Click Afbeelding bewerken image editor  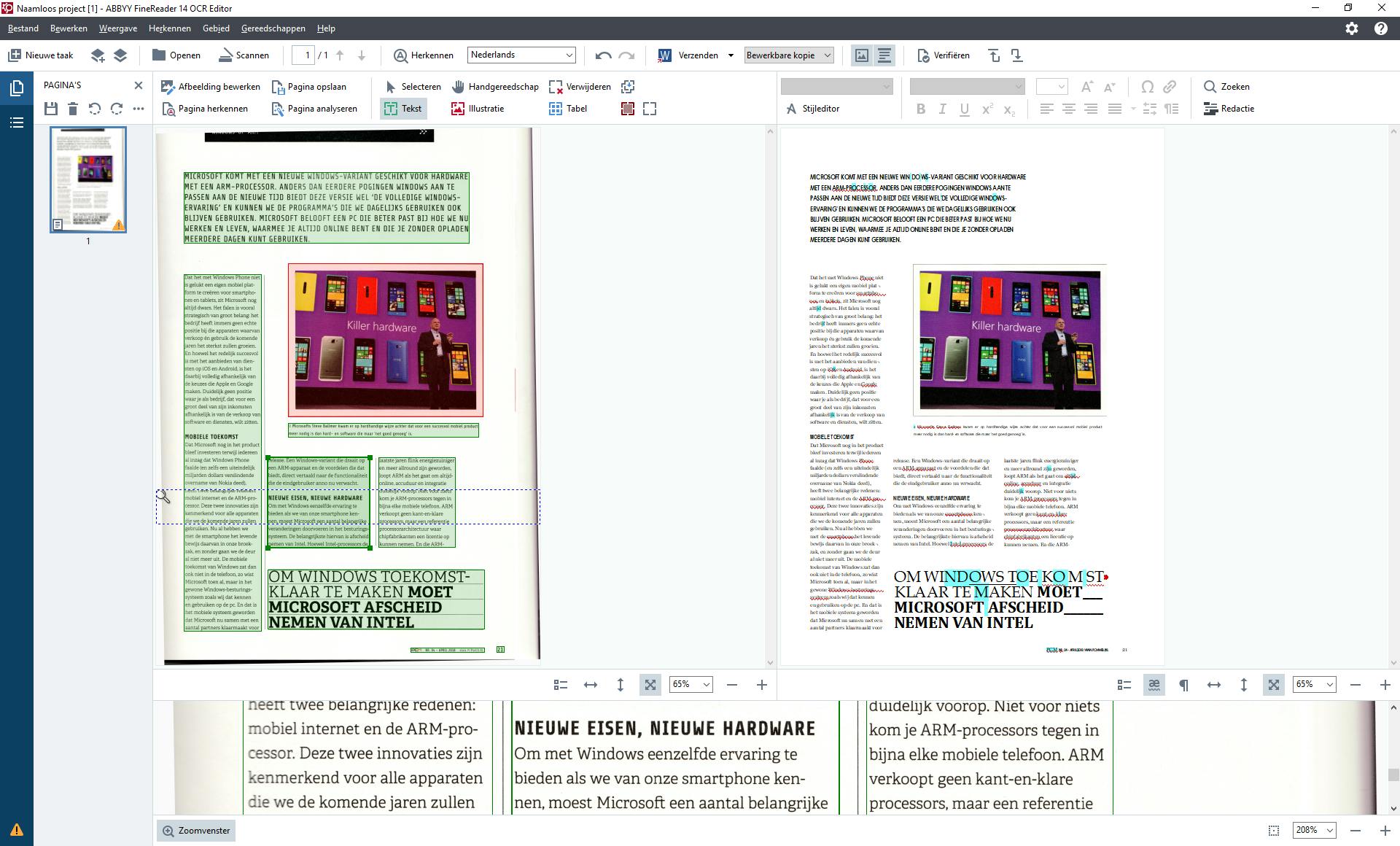pyautogui.click(x=211, y=87)
